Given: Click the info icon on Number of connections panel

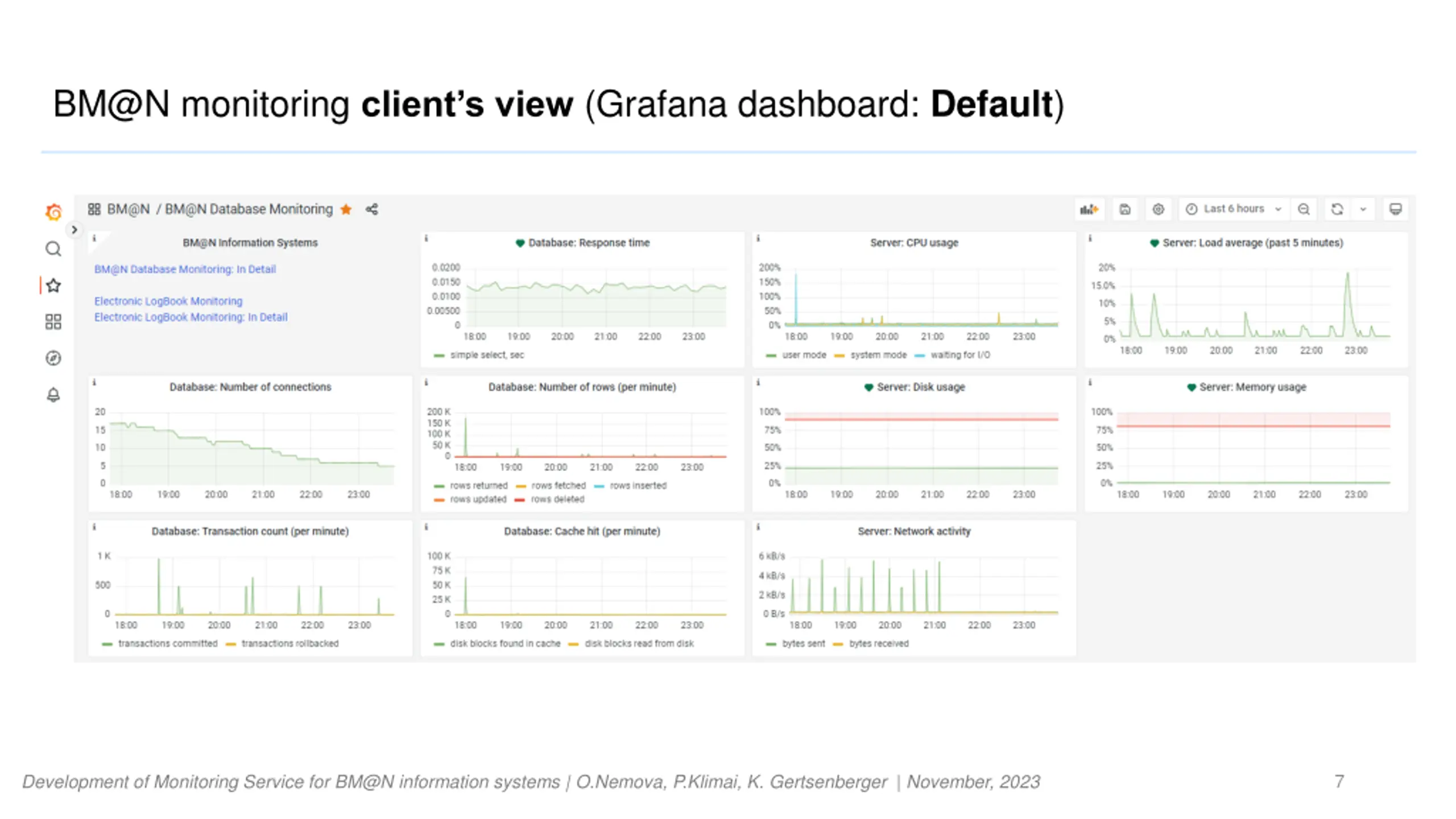Looking at the screenshot, I should (x=94, y=382).
